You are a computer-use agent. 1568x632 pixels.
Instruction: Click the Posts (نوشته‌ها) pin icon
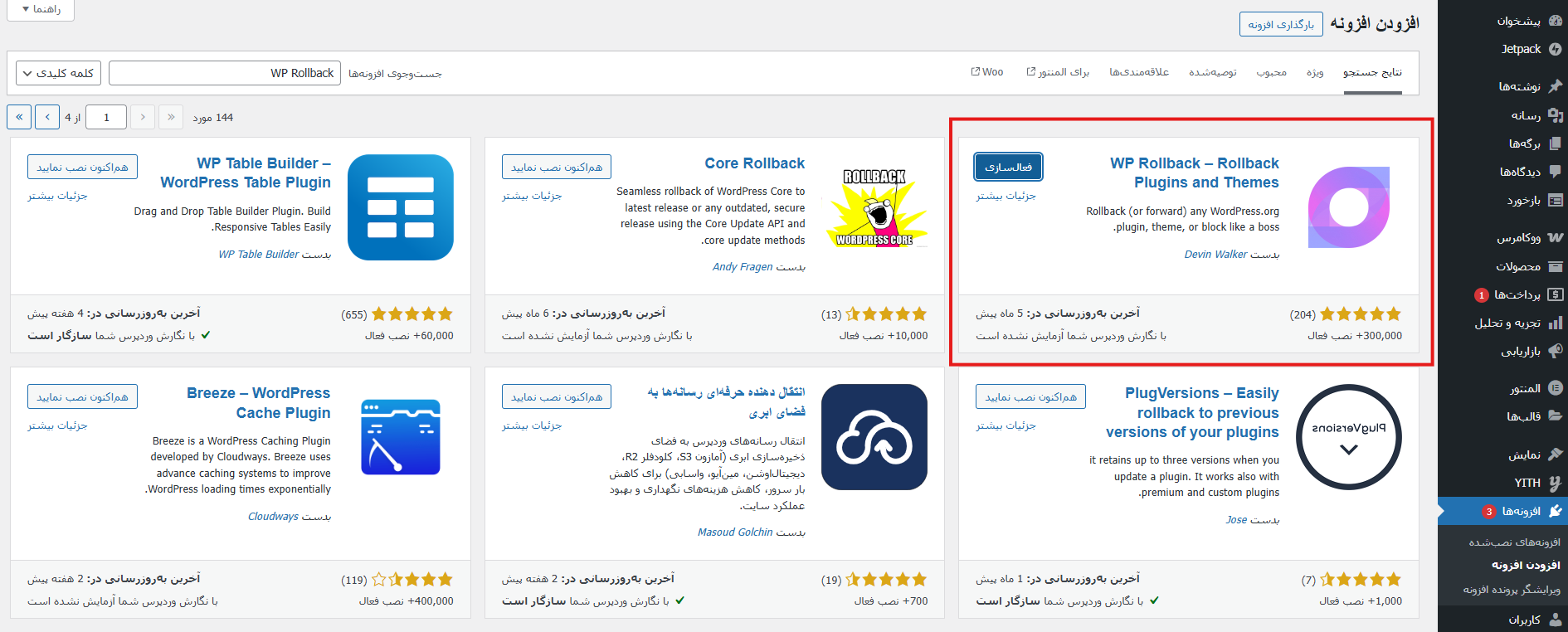pyautogui.click(x=1555, y=86)
